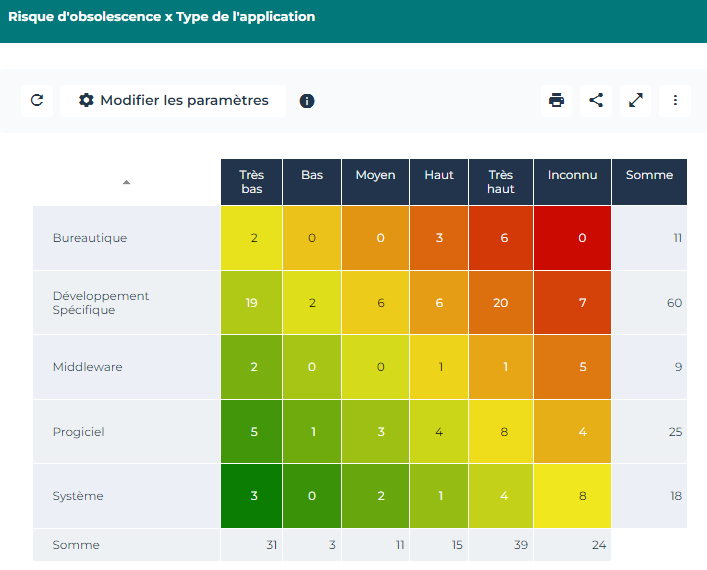Click Modifier les paramètres button
The image size is (707, 570).
173,100
